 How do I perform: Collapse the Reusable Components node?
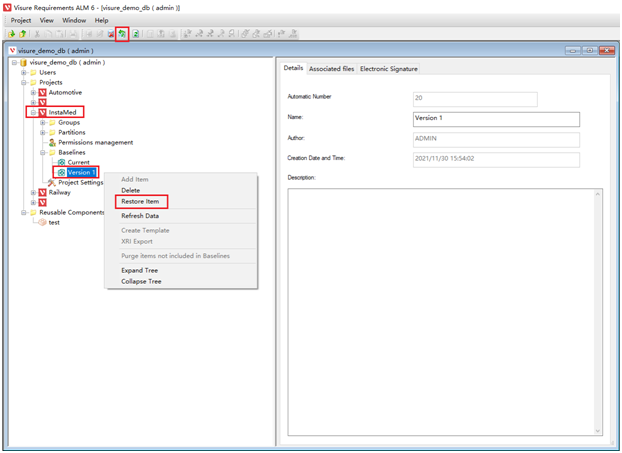(x=24, y=213)
